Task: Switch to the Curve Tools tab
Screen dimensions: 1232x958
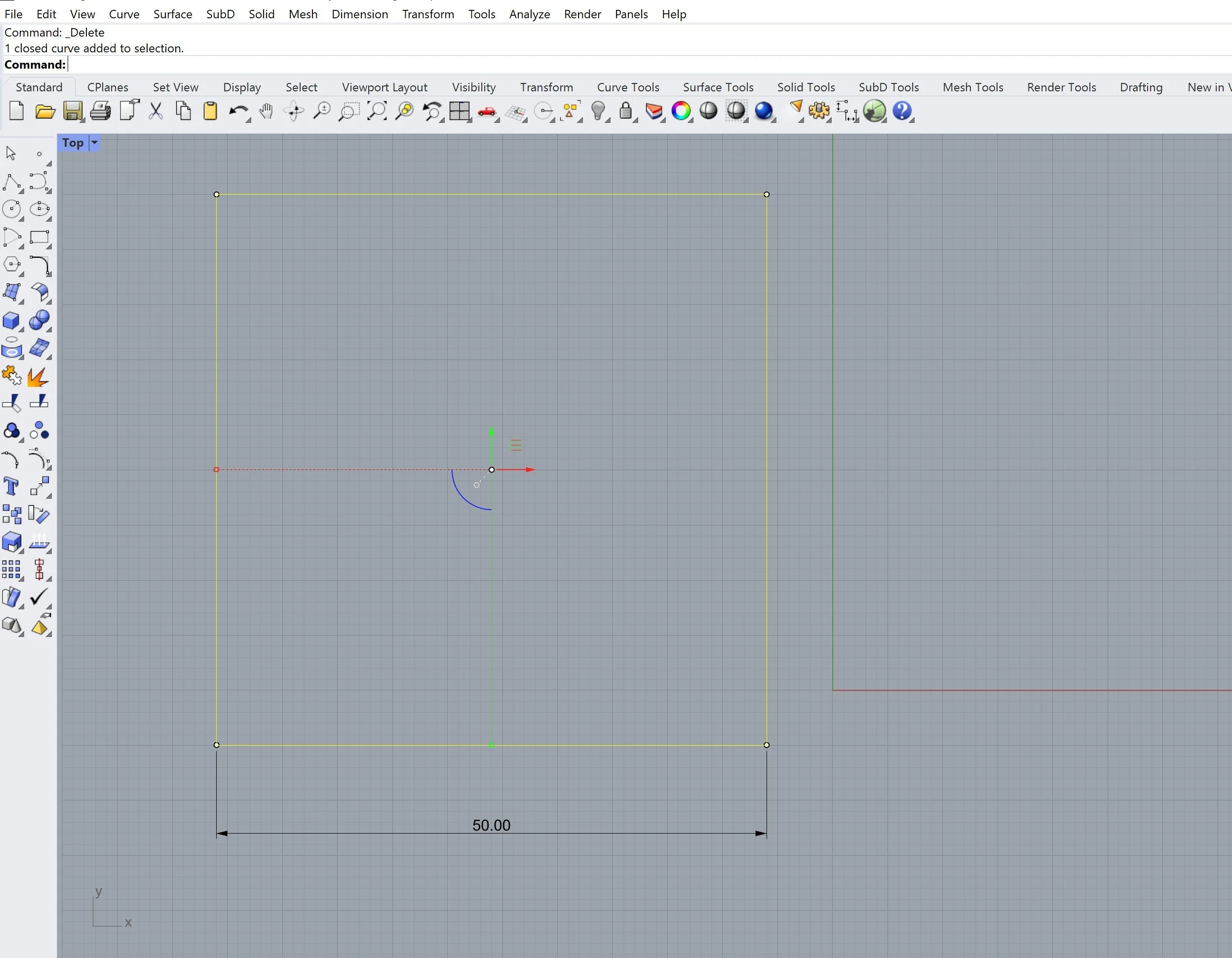Action: pos(628,87)
